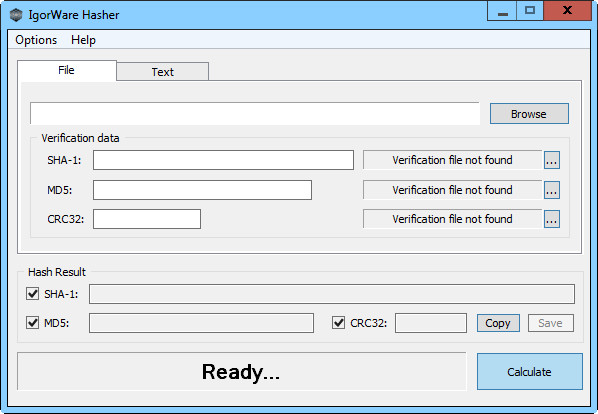Open SHA-1 verification file browse ellipsis button
The height and width of the screenshot is (414, 598).
551,160
